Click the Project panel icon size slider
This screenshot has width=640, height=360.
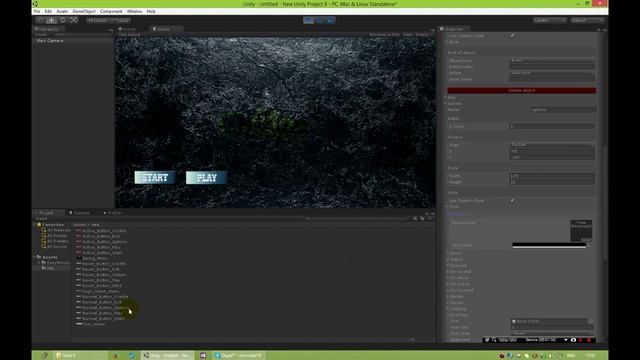(x=413, y=340)
